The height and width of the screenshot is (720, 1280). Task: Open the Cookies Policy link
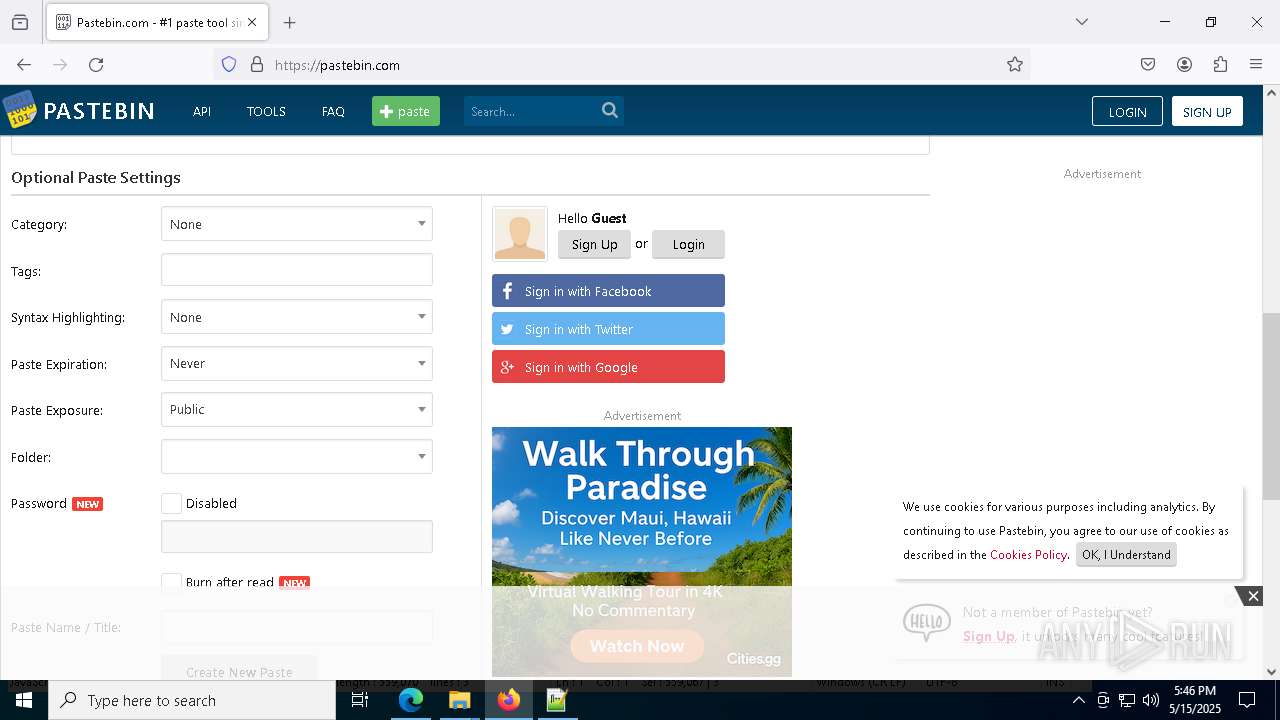[1028, 555]
